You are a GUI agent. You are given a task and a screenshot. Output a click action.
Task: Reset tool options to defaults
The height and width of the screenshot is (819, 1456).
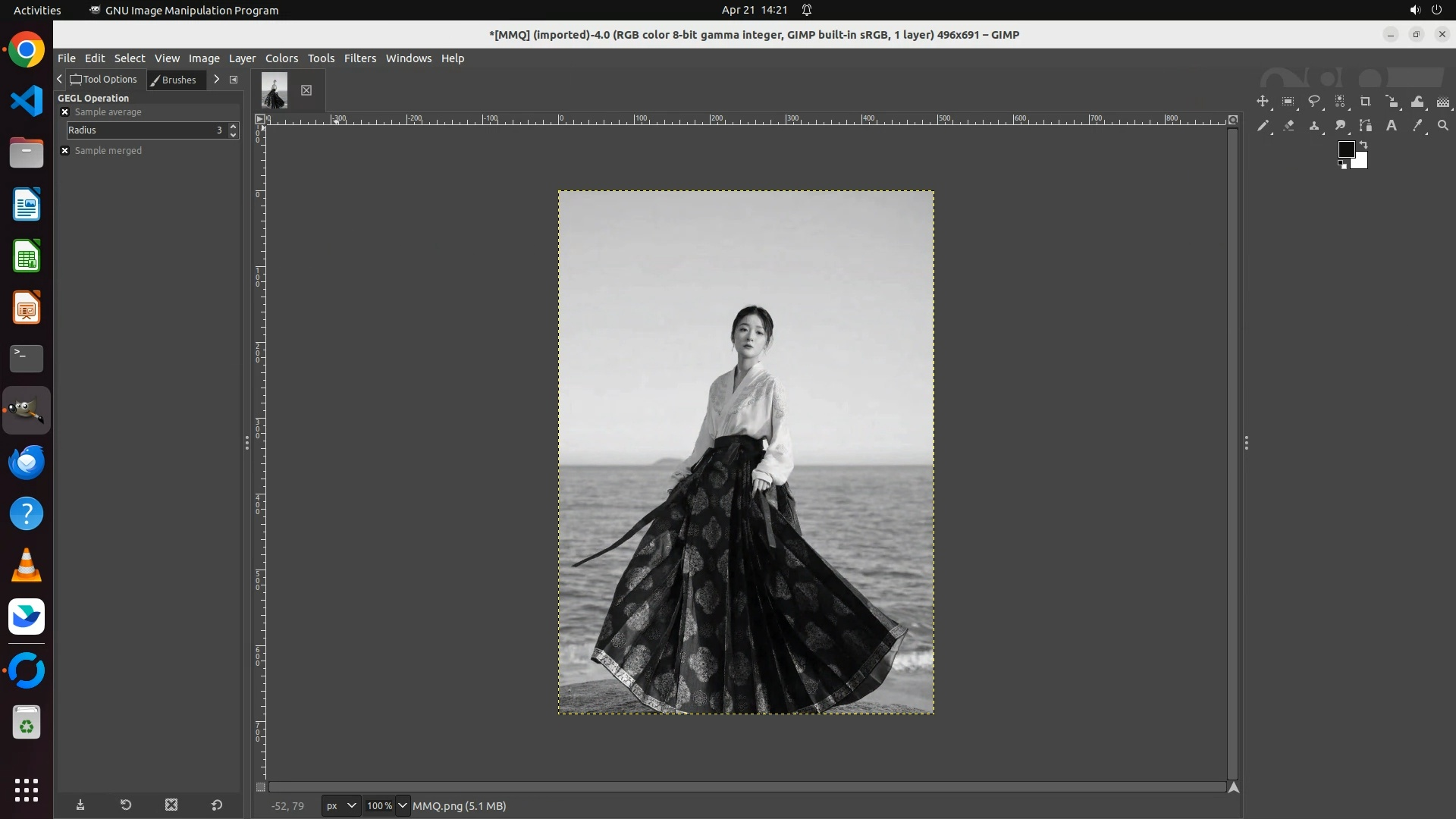coord(217,805)
